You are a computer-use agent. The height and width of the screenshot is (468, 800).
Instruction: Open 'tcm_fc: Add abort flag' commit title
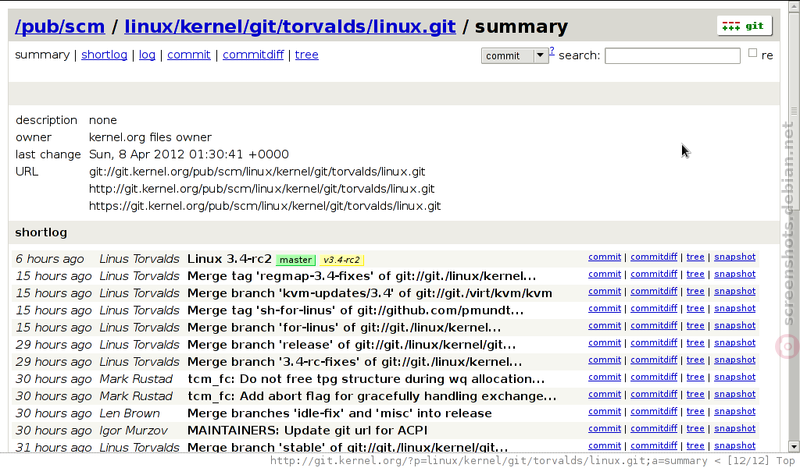372,397
